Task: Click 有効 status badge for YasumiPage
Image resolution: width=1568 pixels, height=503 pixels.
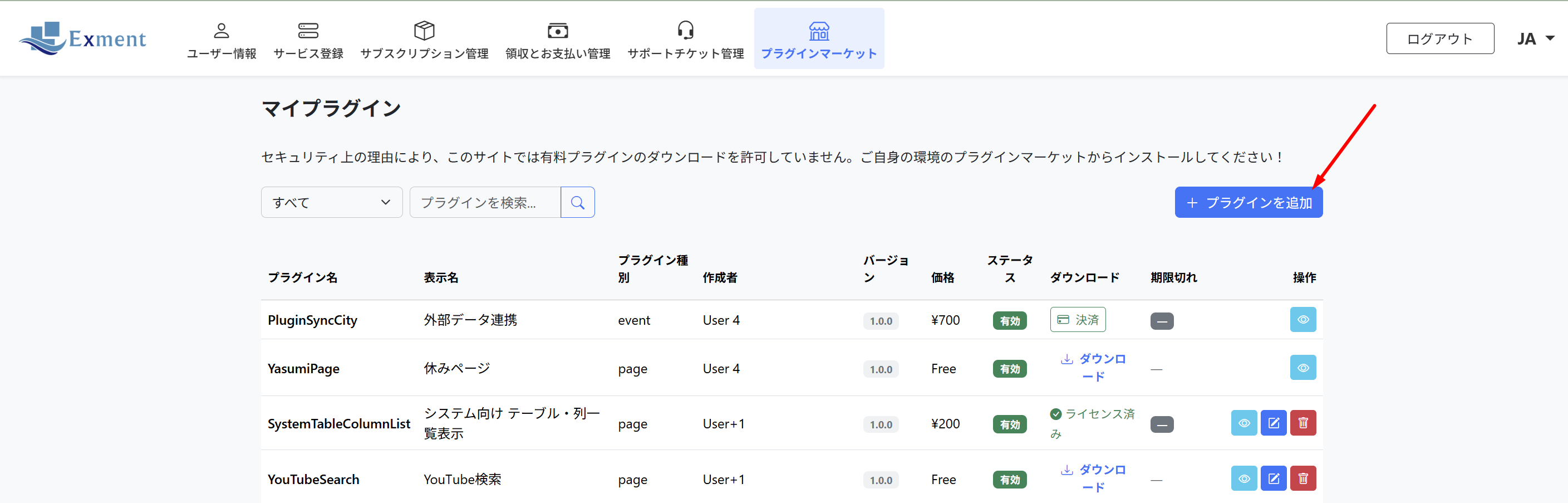Action: pos(1009,369)
